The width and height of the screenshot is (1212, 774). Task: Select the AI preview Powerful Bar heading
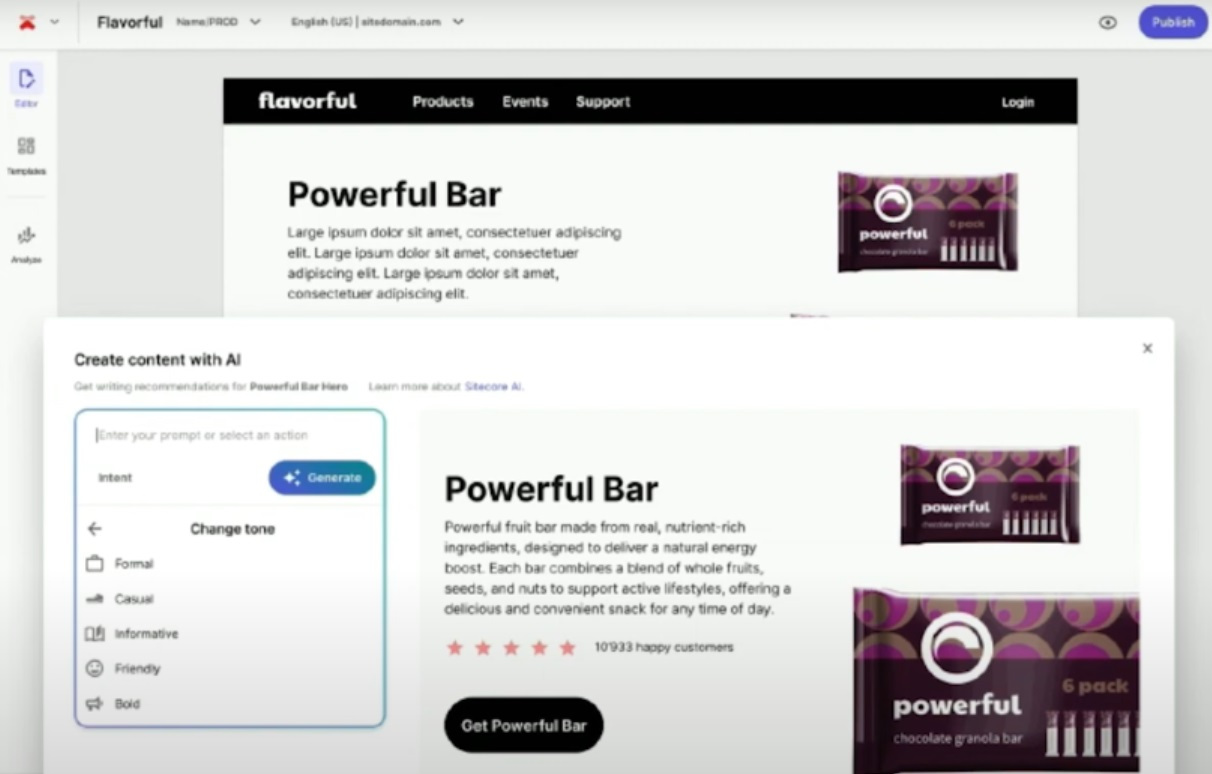coord(551,489)
